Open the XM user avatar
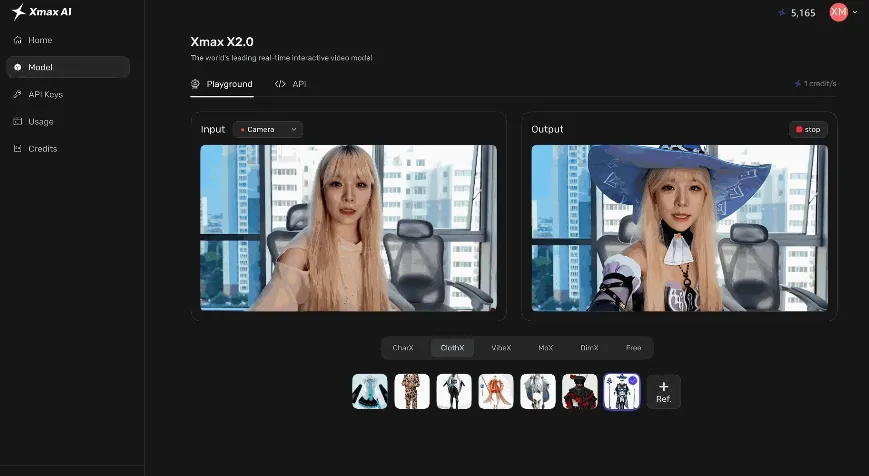 coord(838,12)
